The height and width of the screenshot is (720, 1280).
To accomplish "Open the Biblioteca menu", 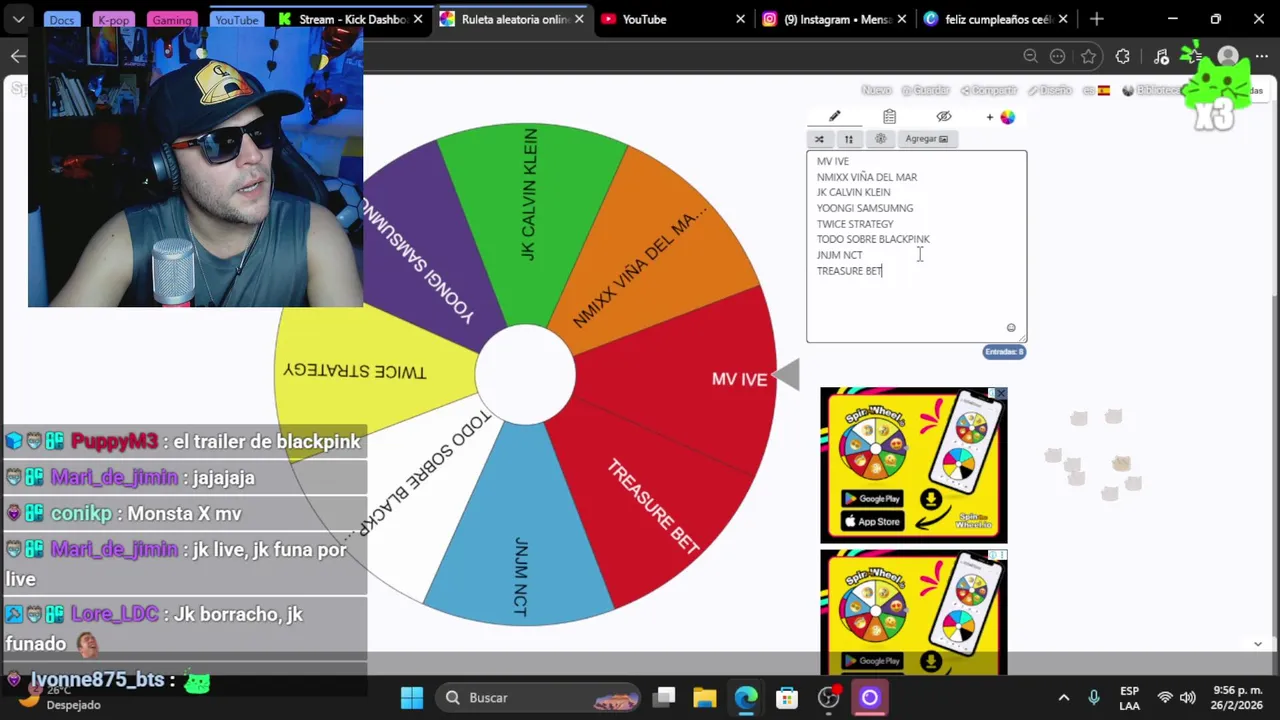I will (1152, 90).
